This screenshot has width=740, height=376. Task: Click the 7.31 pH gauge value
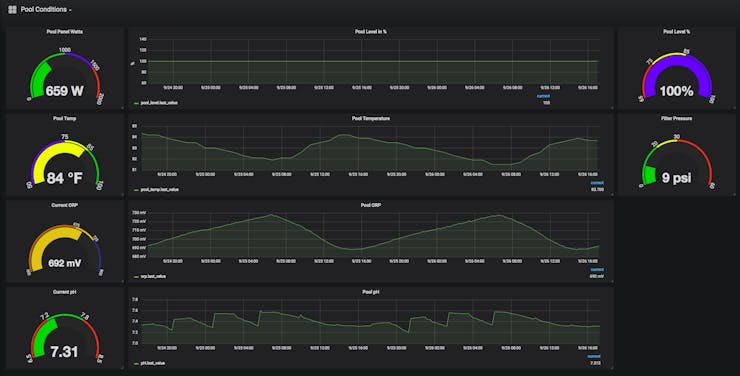[64, 351]
